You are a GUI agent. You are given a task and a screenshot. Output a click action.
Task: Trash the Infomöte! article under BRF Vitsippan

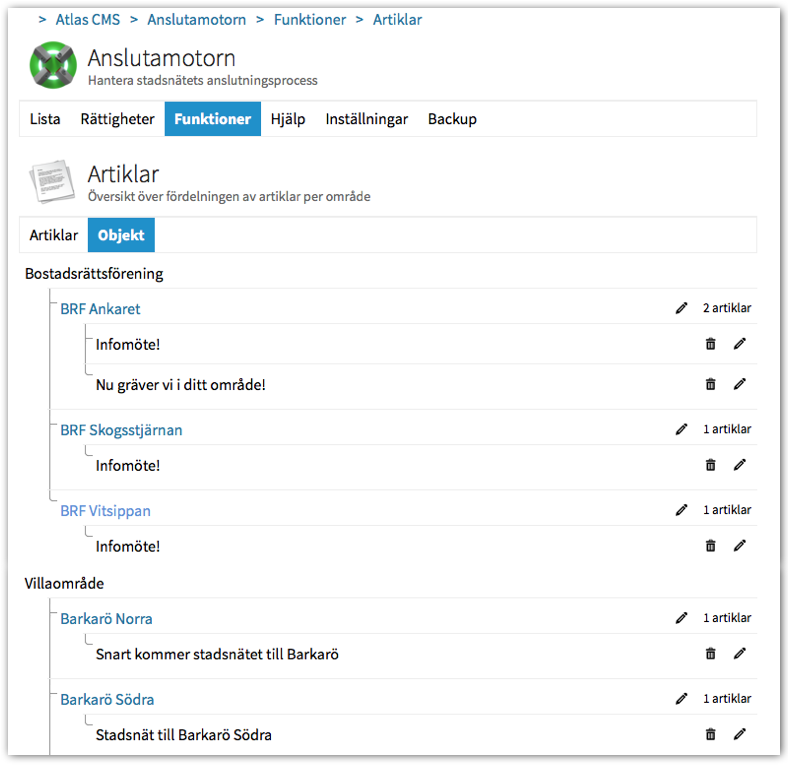[711, 546]
